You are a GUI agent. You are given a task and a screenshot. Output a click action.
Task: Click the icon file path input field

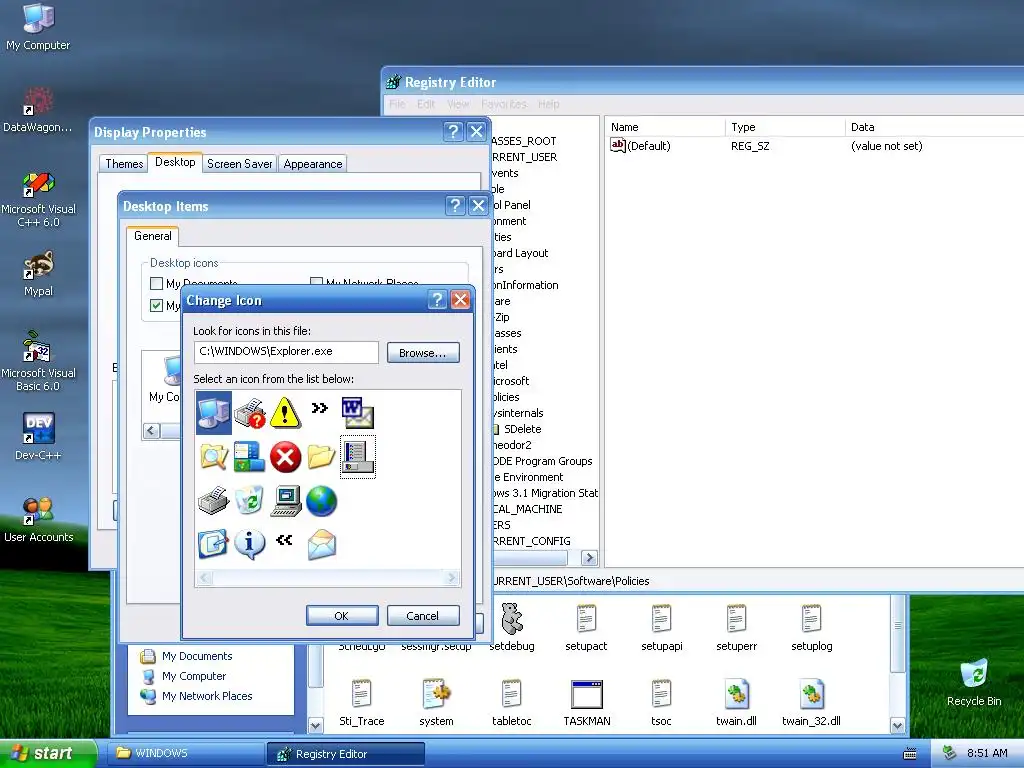(286, 351)
